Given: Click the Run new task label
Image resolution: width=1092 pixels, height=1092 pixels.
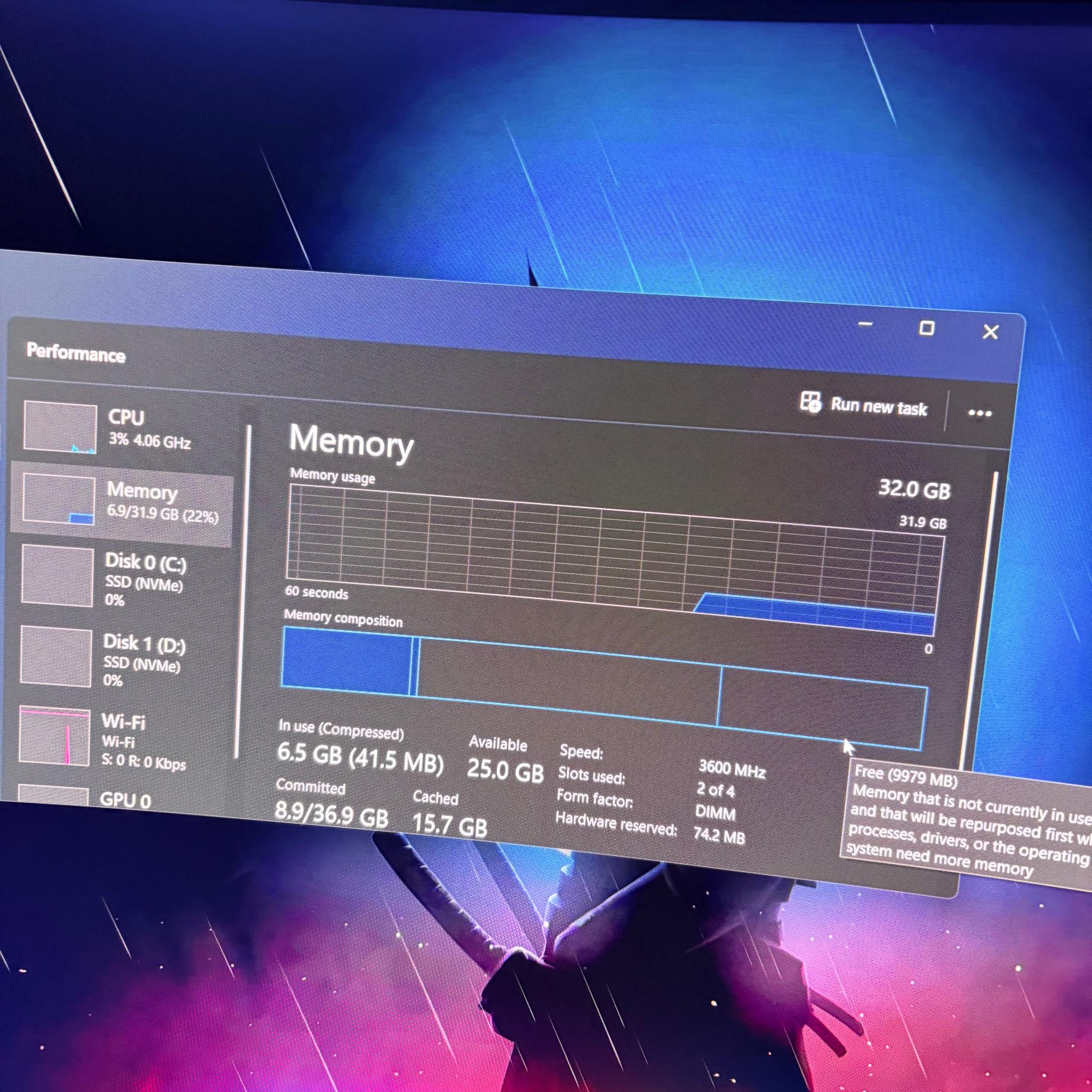Looking at the screenshot, I should coord(879,407).
